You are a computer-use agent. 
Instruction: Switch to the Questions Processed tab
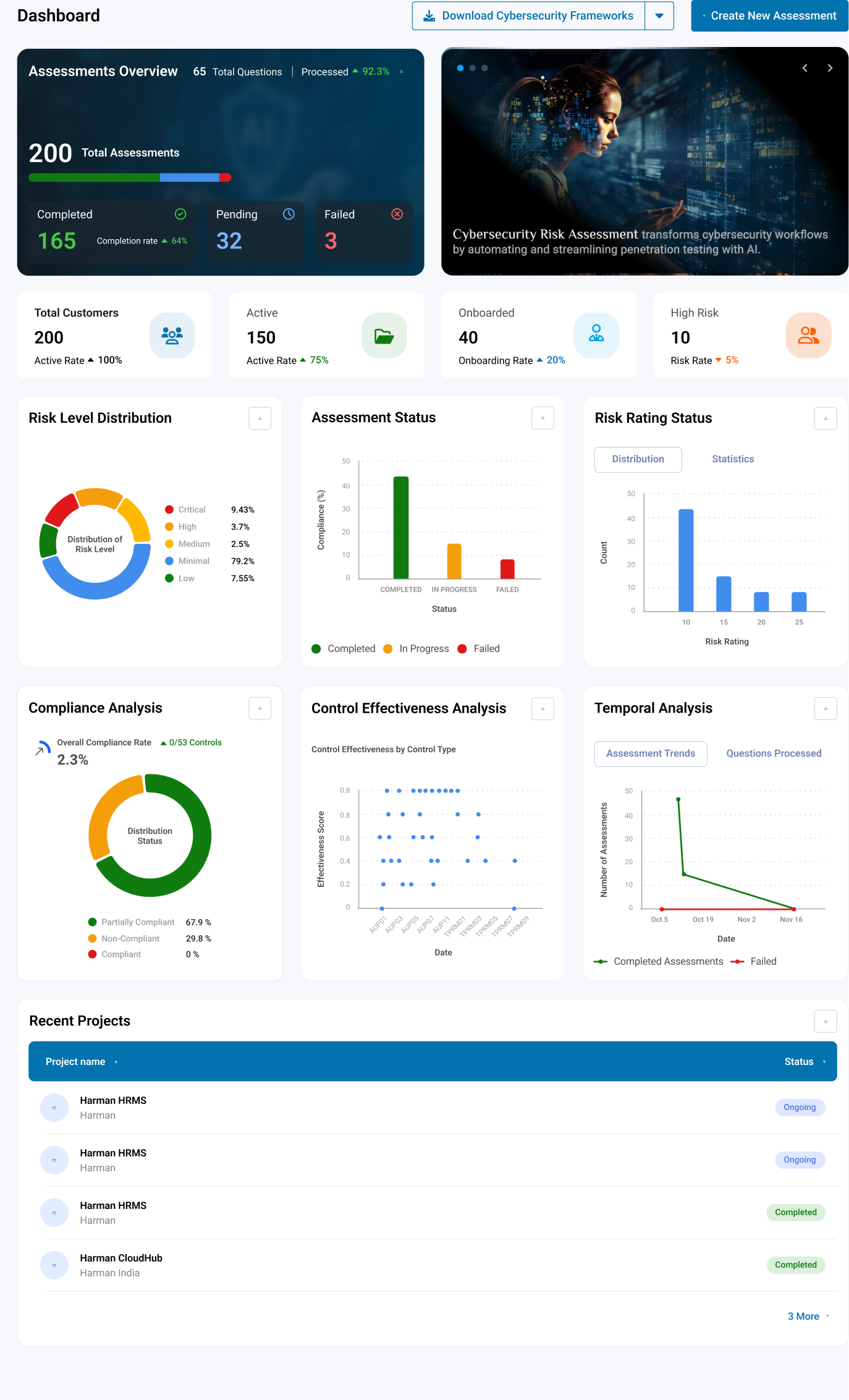pos(774,753)
